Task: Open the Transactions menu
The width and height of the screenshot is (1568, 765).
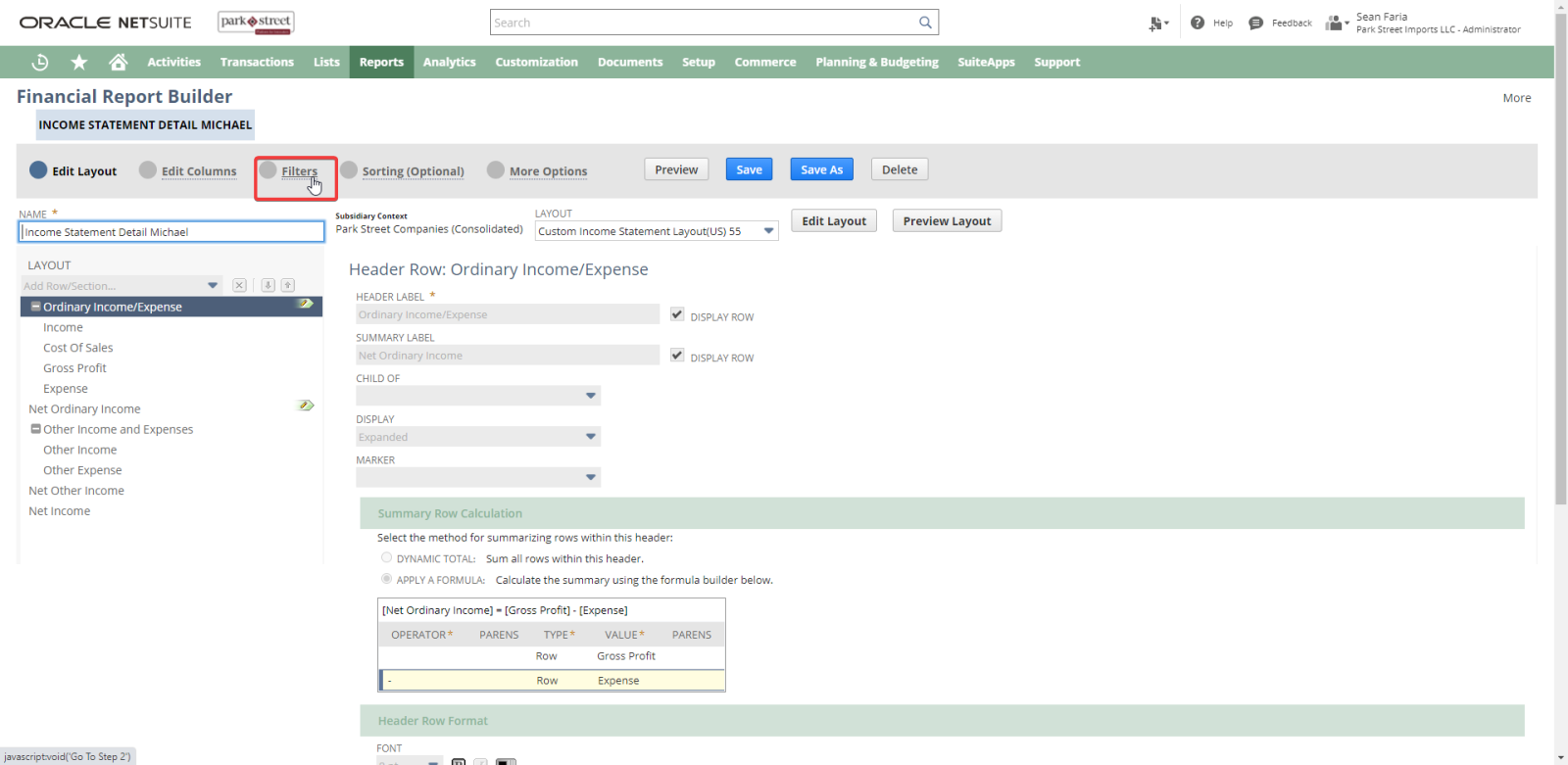Action: click(x=257, y=62)
